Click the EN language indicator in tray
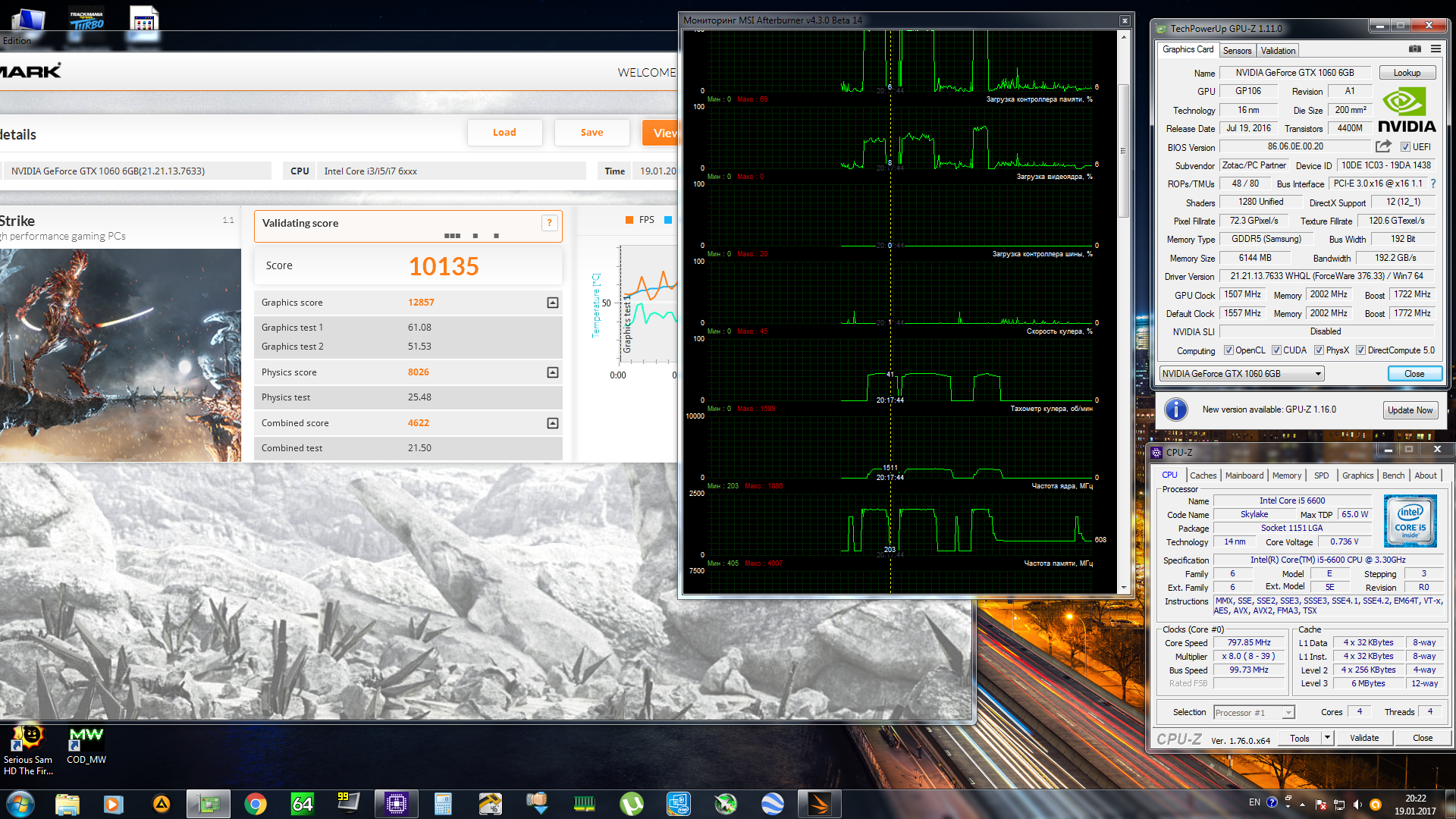Screen dimensions: 1456x819 1254,803
